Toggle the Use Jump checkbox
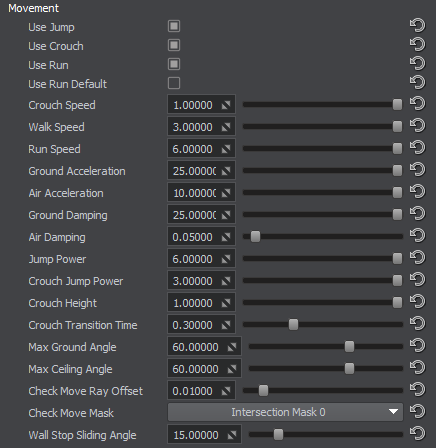Image resolution: width=436 pixels, height=448 pixels. pos(174,26)
